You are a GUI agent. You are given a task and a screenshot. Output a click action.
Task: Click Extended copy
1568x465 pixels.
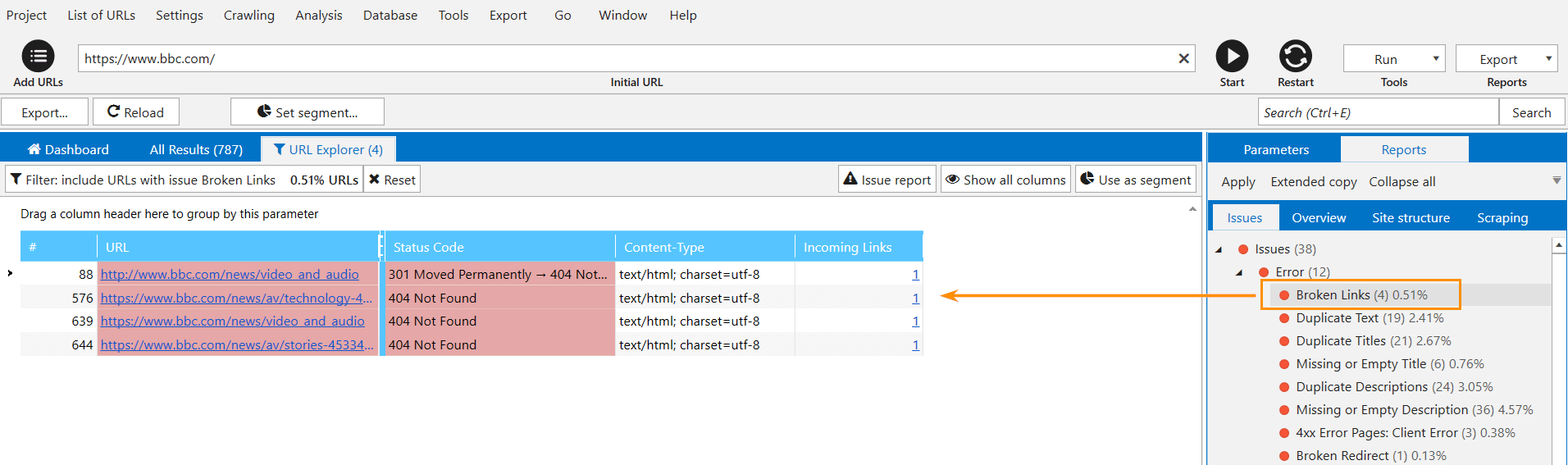1314,181
